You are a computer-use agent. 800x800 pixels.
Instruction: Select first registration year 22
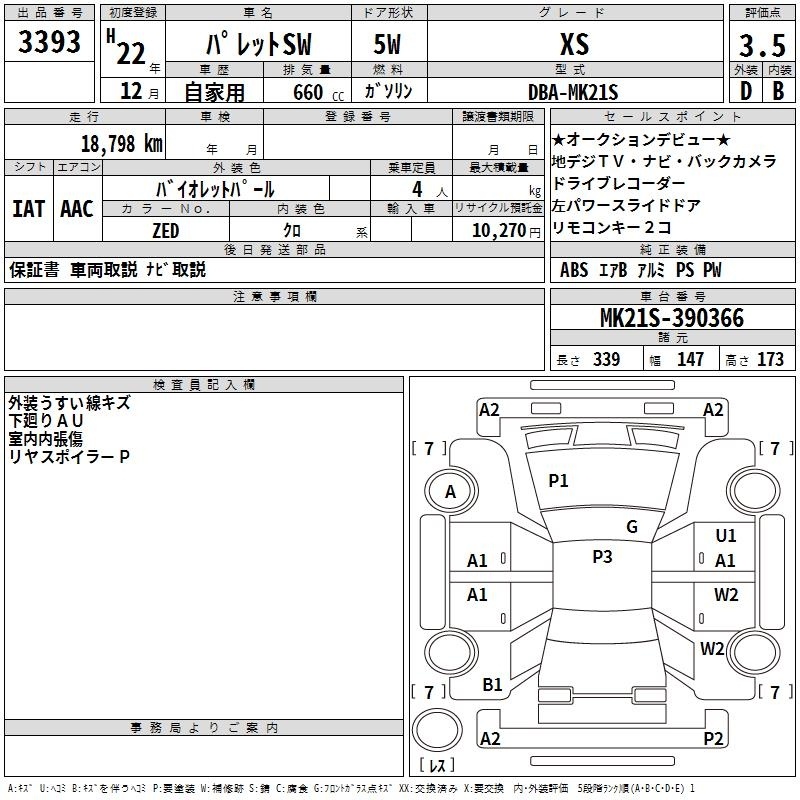tap(131, 54)
